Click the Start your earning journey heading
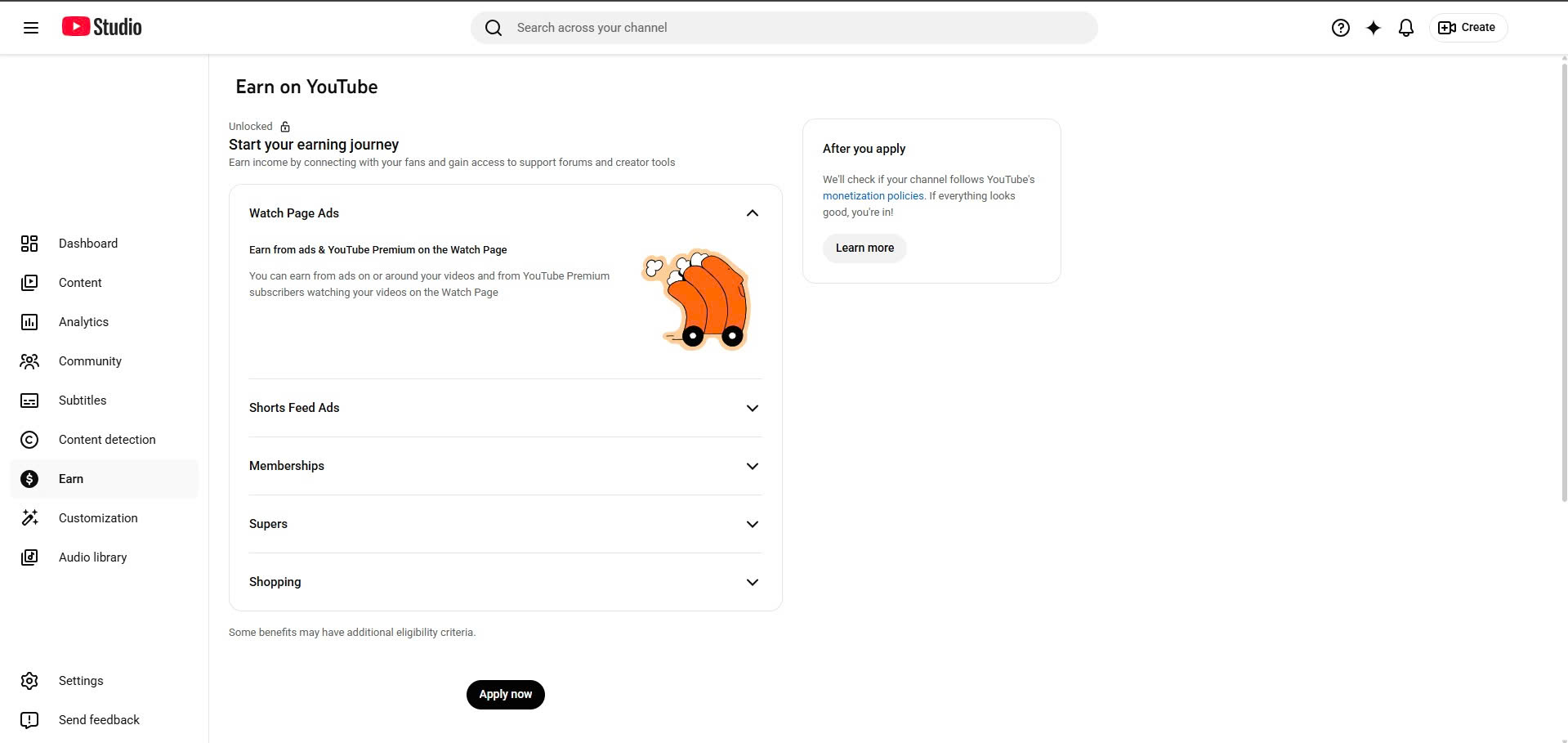The height and width of the screenshot is (743, 1568). point(314,145)
